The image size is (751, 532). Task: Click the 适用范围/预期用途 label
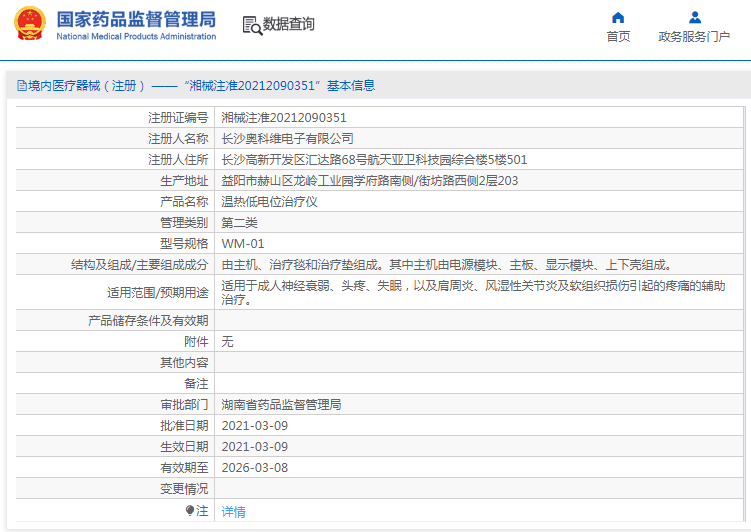click(158, 293)
